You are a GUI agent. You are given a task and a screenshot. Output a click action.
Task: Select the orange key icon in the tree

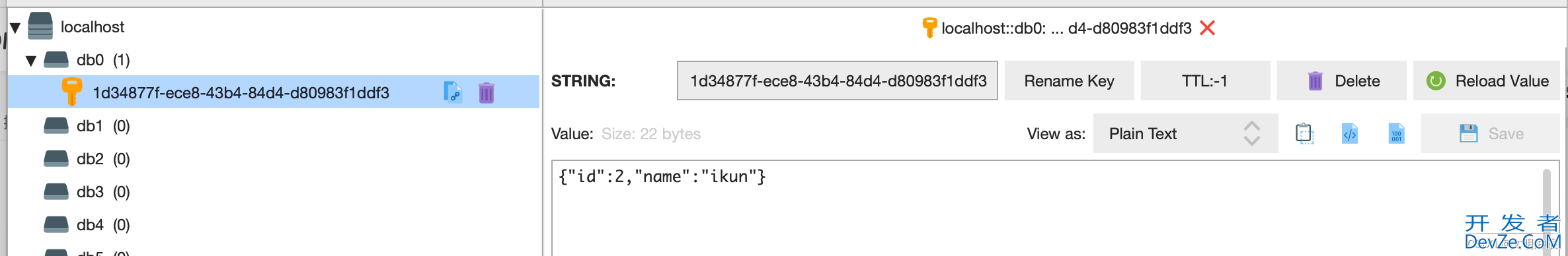coord(71,92)
